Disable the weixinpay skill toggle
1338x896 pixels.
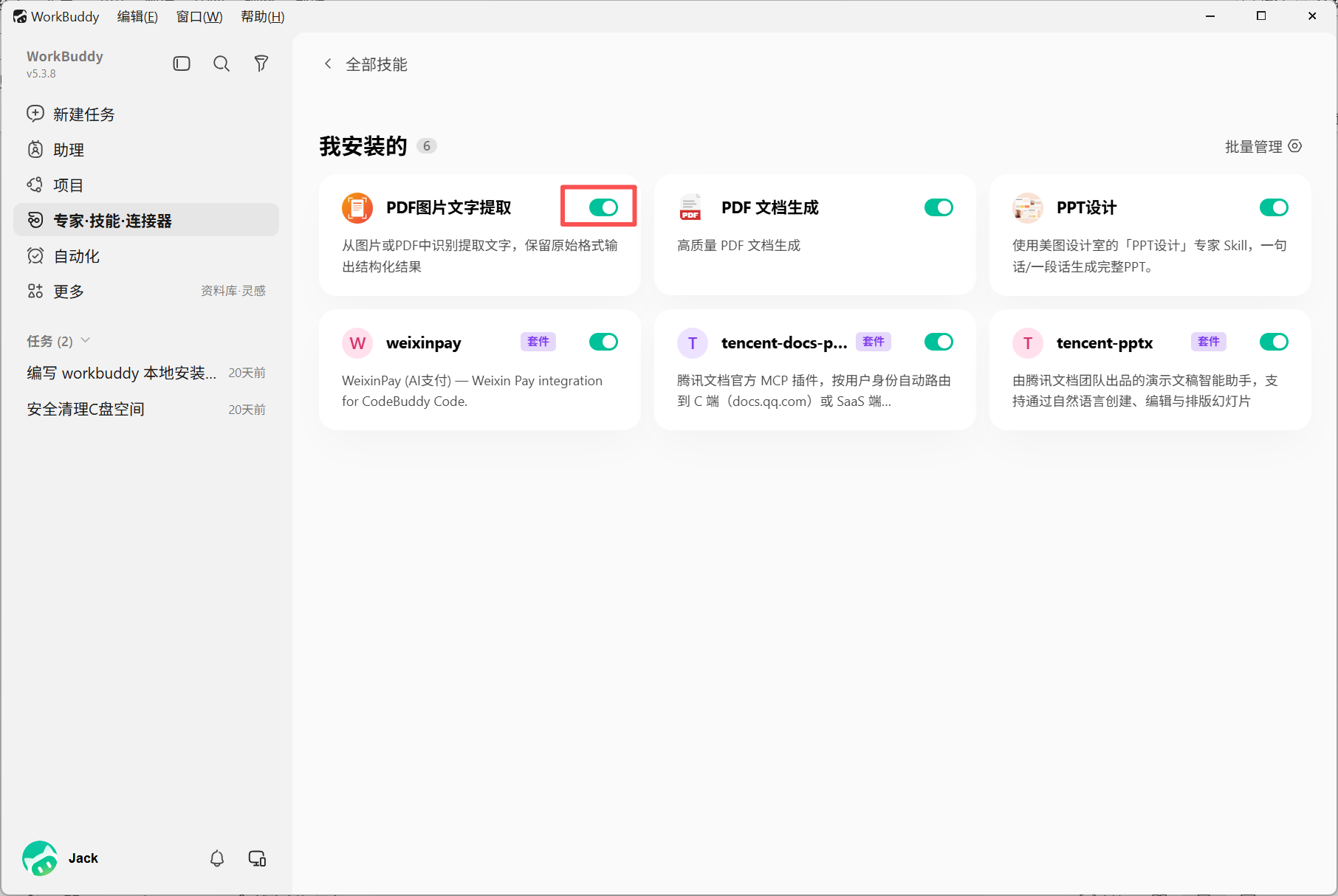(603, 342)
